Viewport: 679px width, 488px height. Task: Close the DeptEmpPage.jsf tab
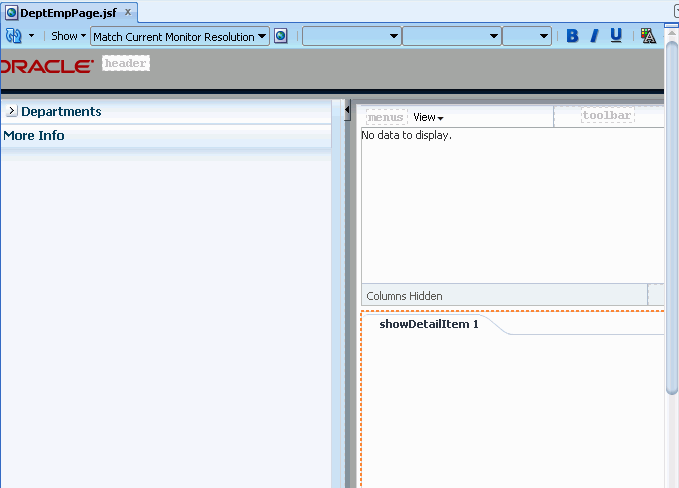pos(128,12)
